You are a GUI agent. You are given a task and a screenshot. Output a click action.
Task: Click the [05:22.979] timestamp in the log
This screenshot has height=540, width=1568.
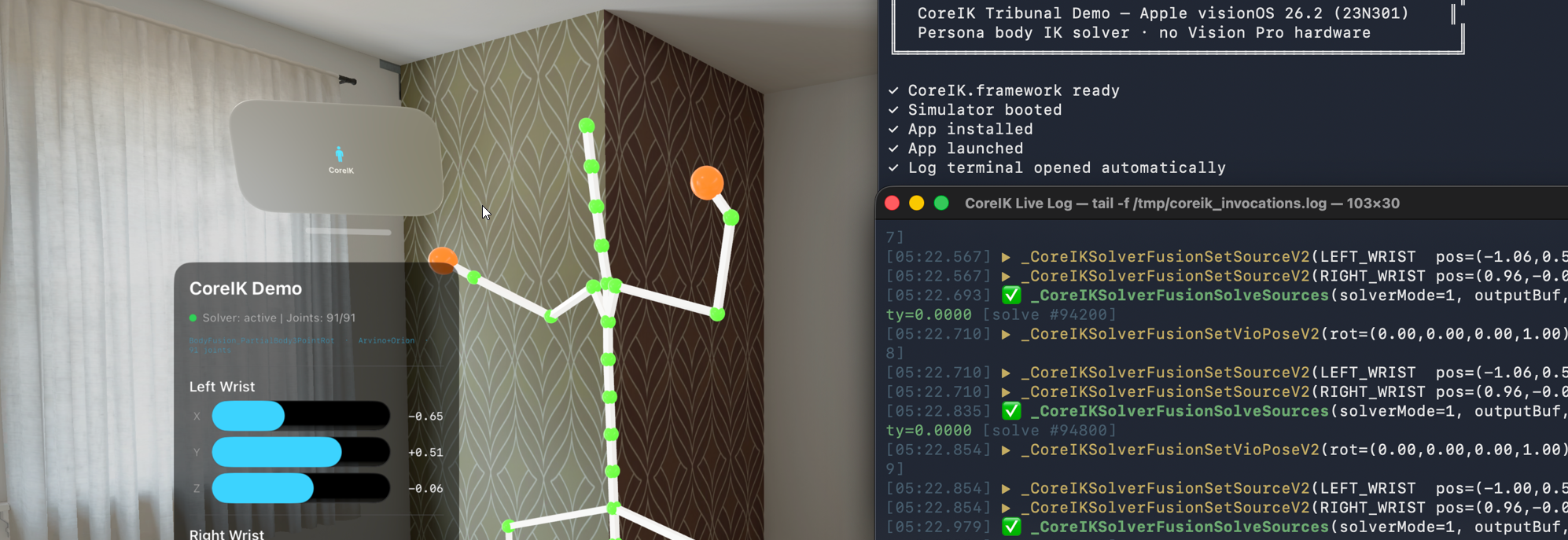point(939,527)
